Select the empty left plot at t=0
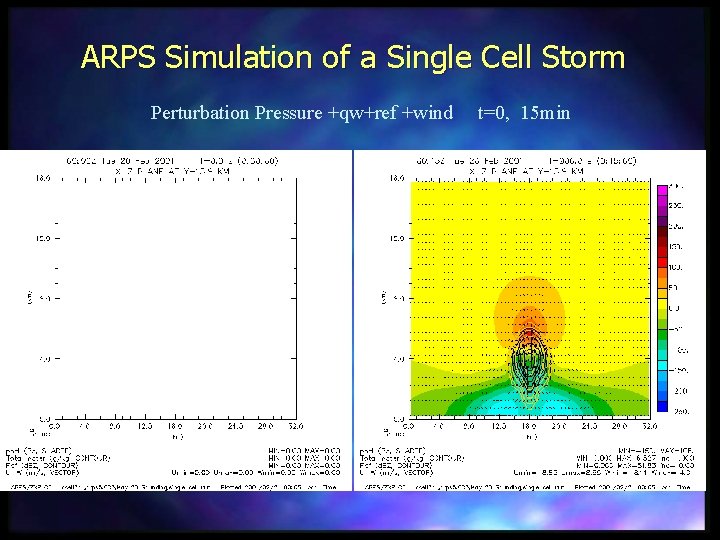This screenshot has height=540, width=720. [176, 298]
